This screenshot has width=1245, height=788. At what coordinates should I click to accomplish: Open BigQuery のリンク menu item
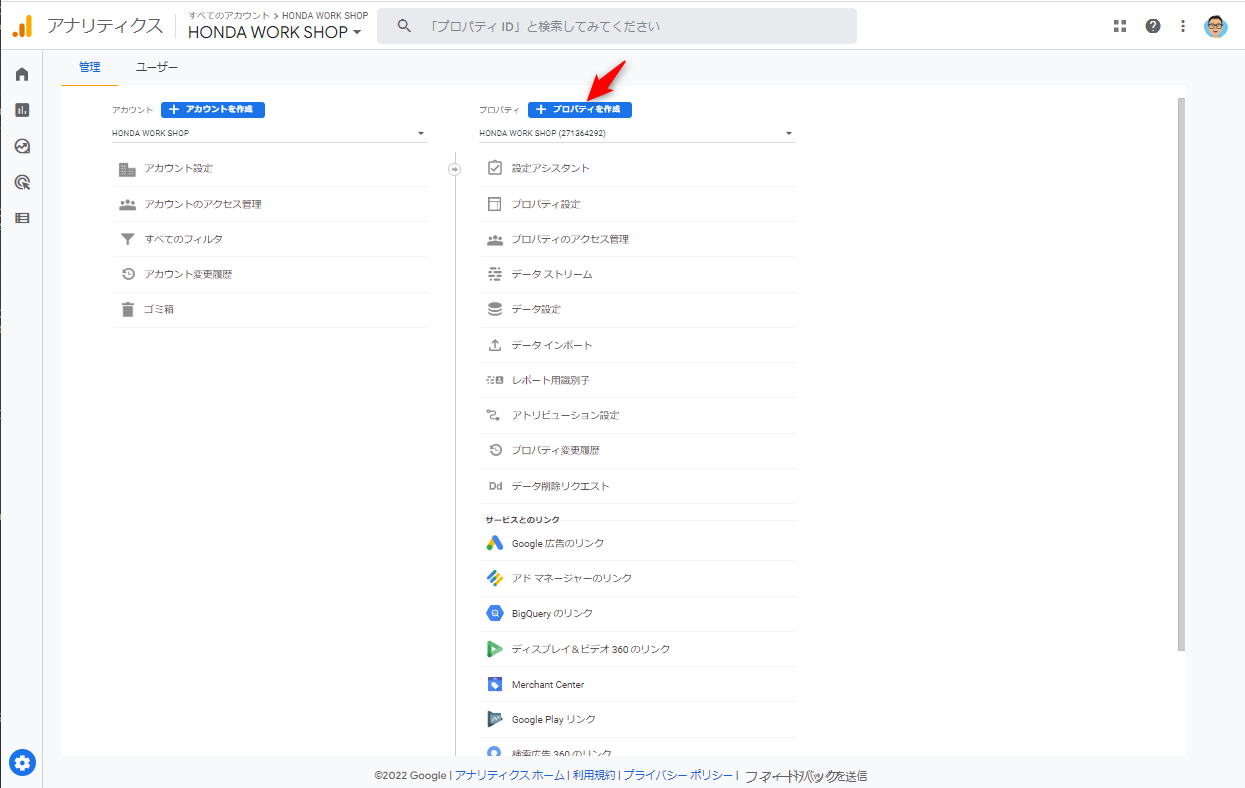637,613
